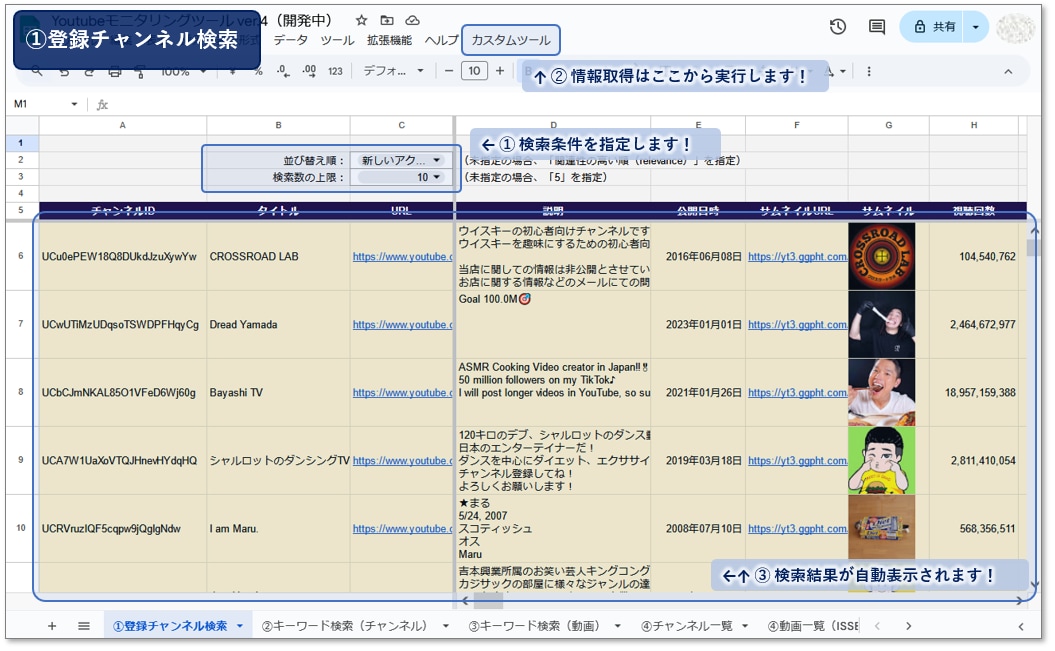
Task: Open the ヘルプ menu
Action: (x=441, y=40)
